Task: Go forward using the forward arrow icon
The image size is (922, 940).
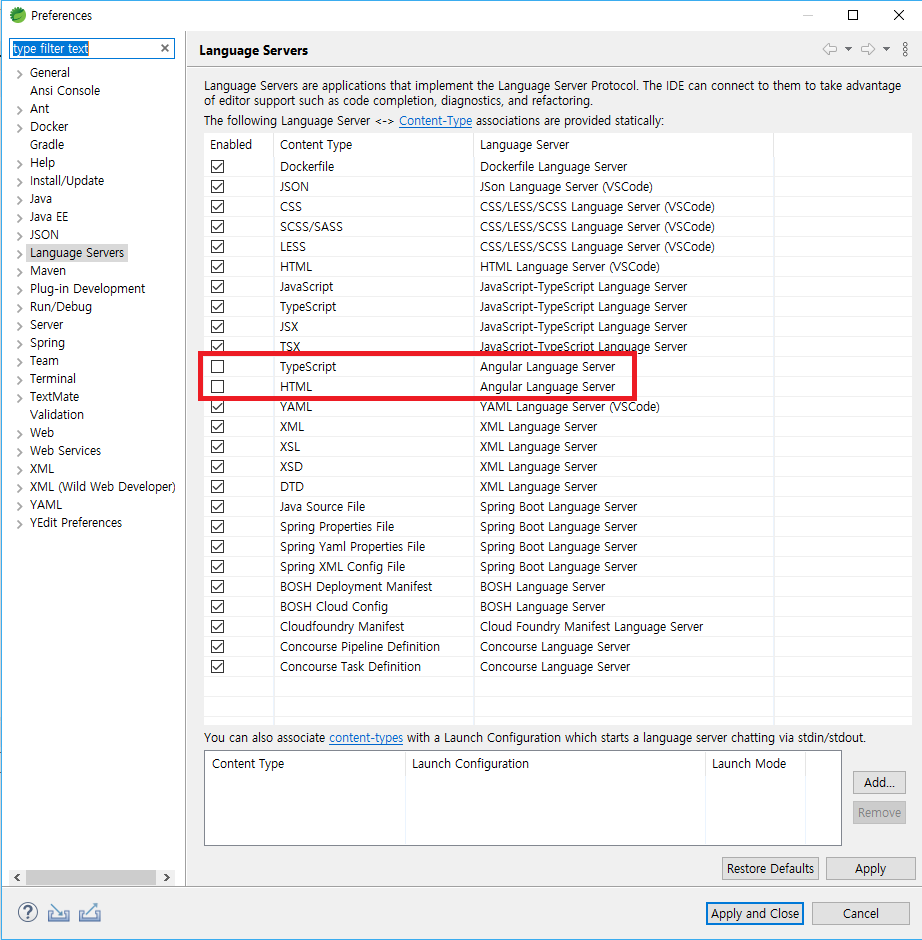Action: (867, 49)
